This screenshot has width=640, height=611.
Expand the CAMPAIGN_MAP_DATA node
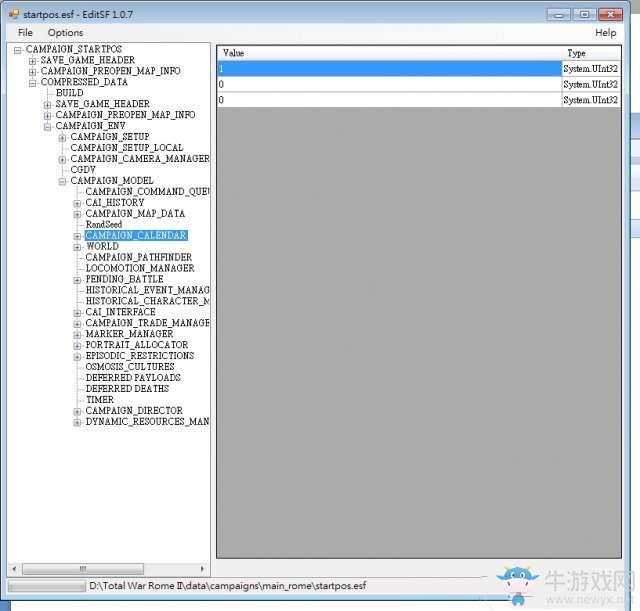(x=77, y=214)
